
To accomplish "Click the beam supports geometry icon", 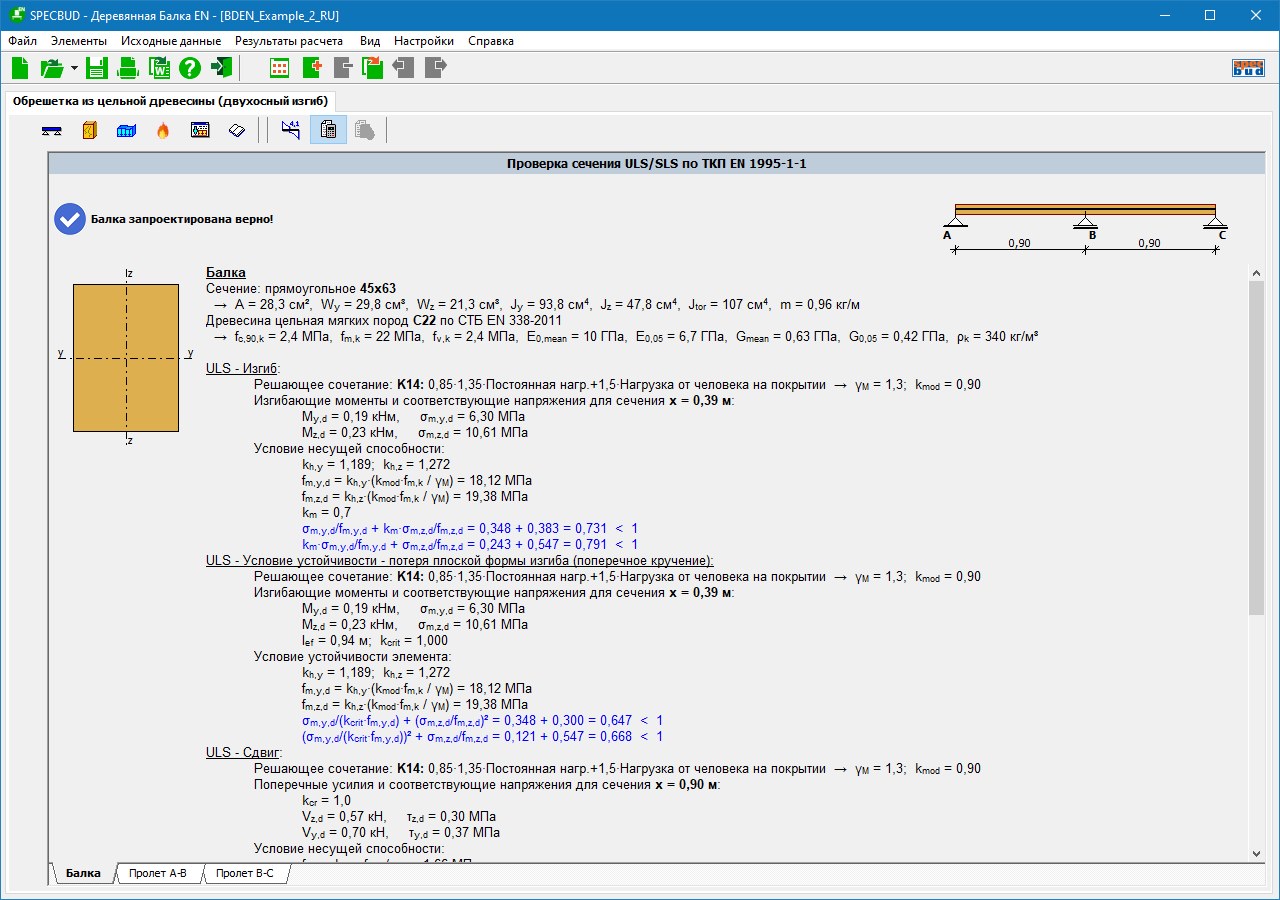I will click(x=53, y=131).
